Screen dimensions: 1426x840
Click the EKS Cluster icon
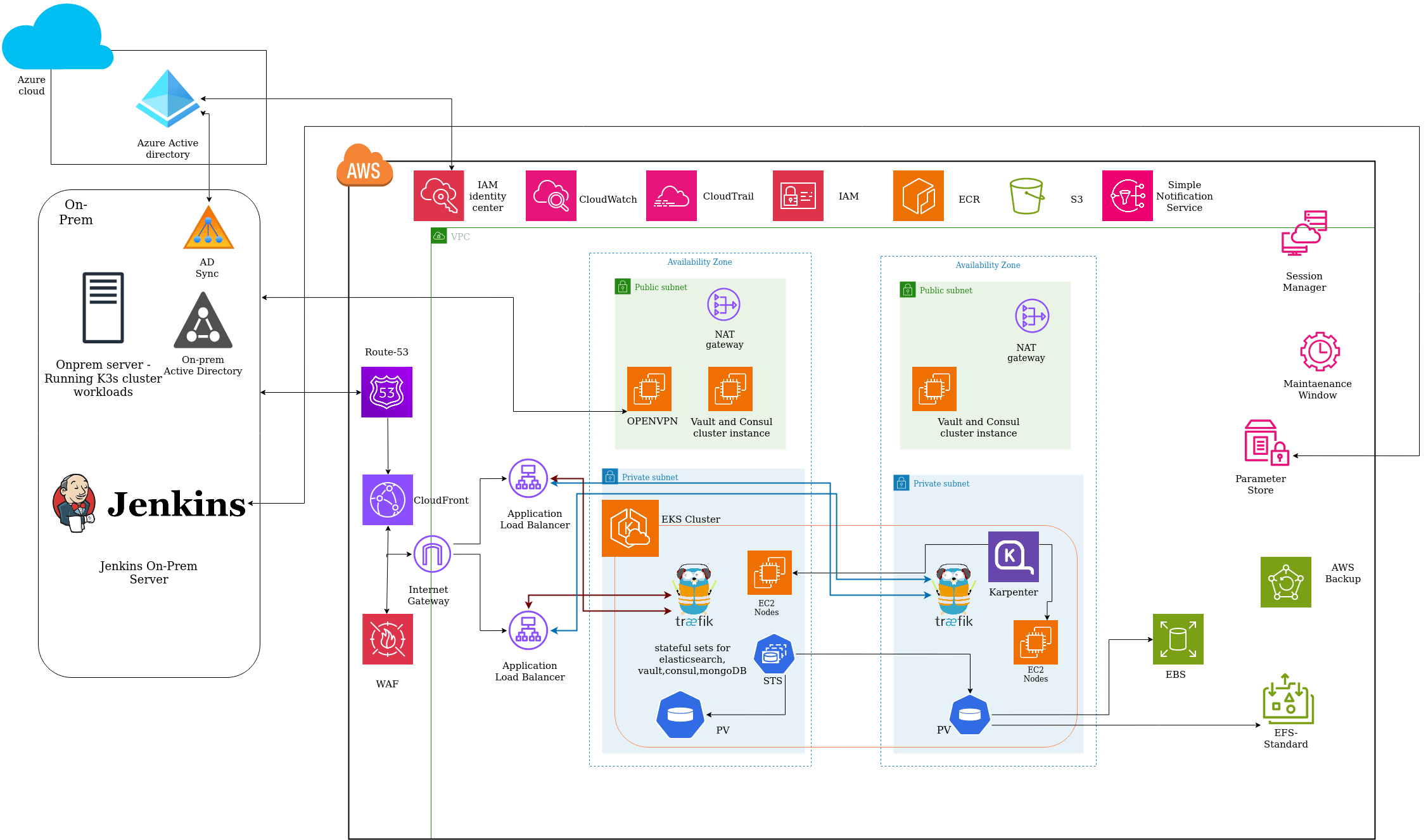630,528
